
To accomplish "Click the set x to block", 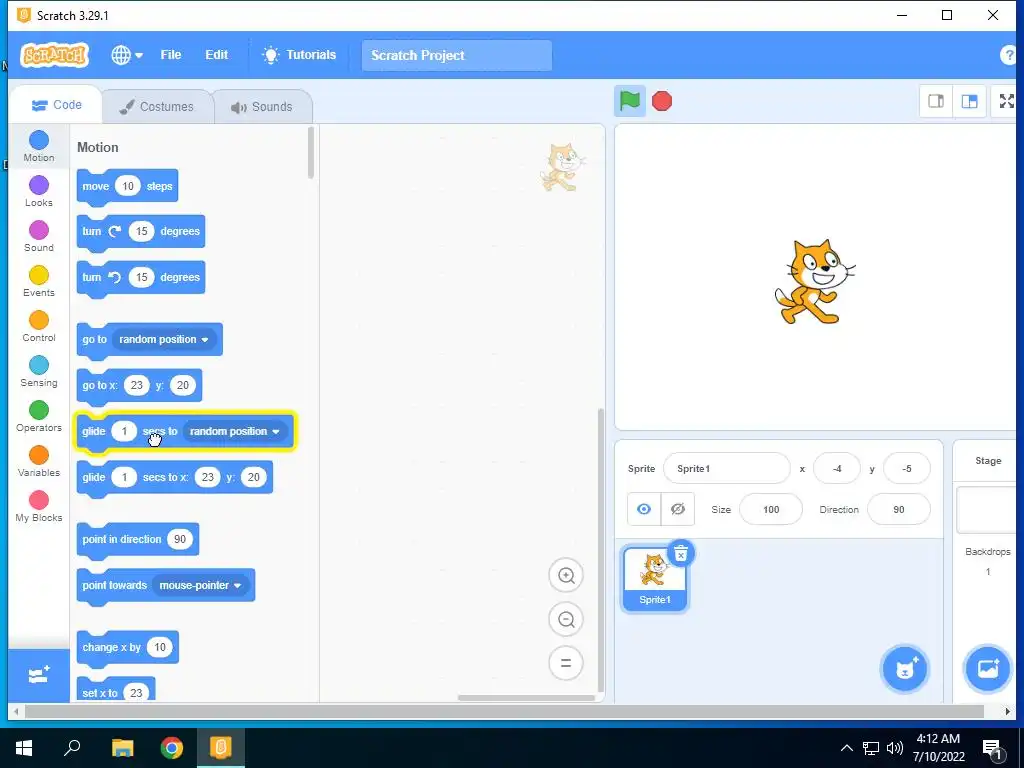I will (116, 691).
